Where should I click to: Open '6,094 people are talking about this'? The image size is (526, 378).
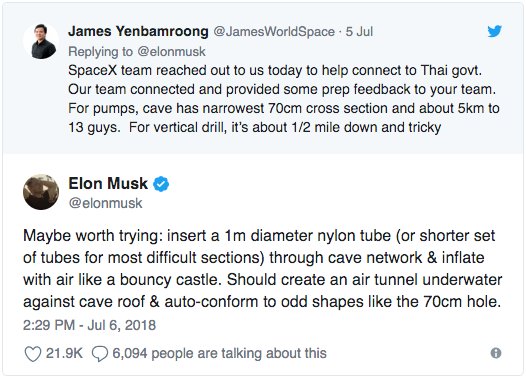coord(219,354)
